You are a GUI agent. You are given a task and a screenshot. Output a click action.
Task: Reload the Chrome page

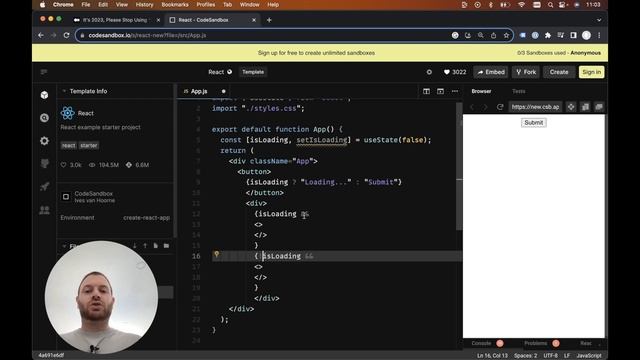67,36
